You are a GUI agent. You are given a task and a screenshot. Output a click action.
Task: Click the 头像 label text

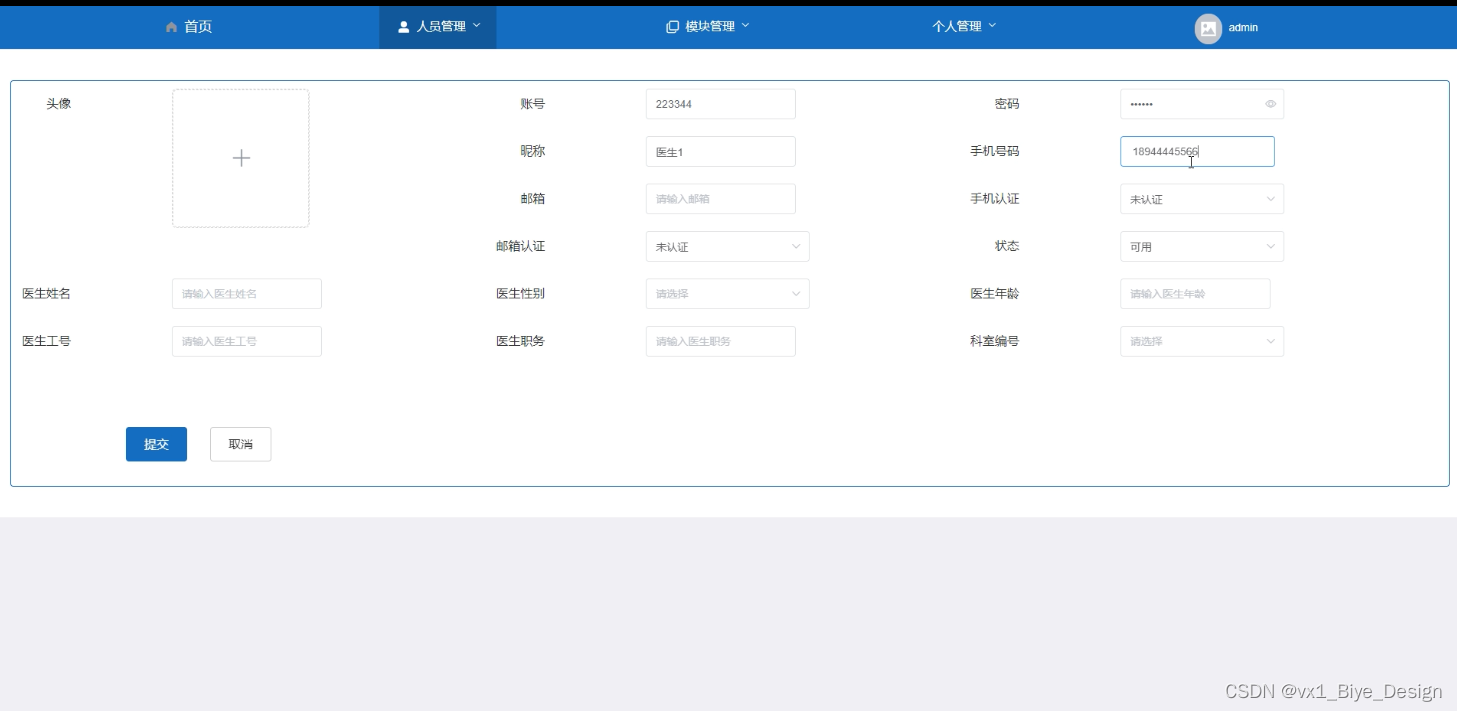pyautogui.click(x=58, y=104)
